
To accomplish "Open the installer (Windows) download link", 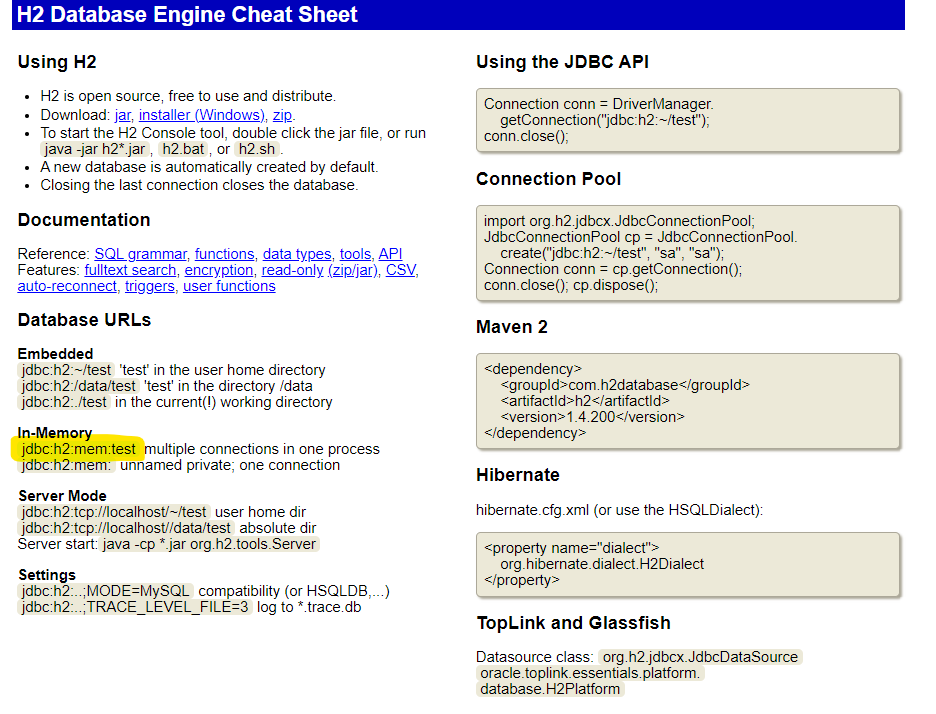I will (202, 115).
